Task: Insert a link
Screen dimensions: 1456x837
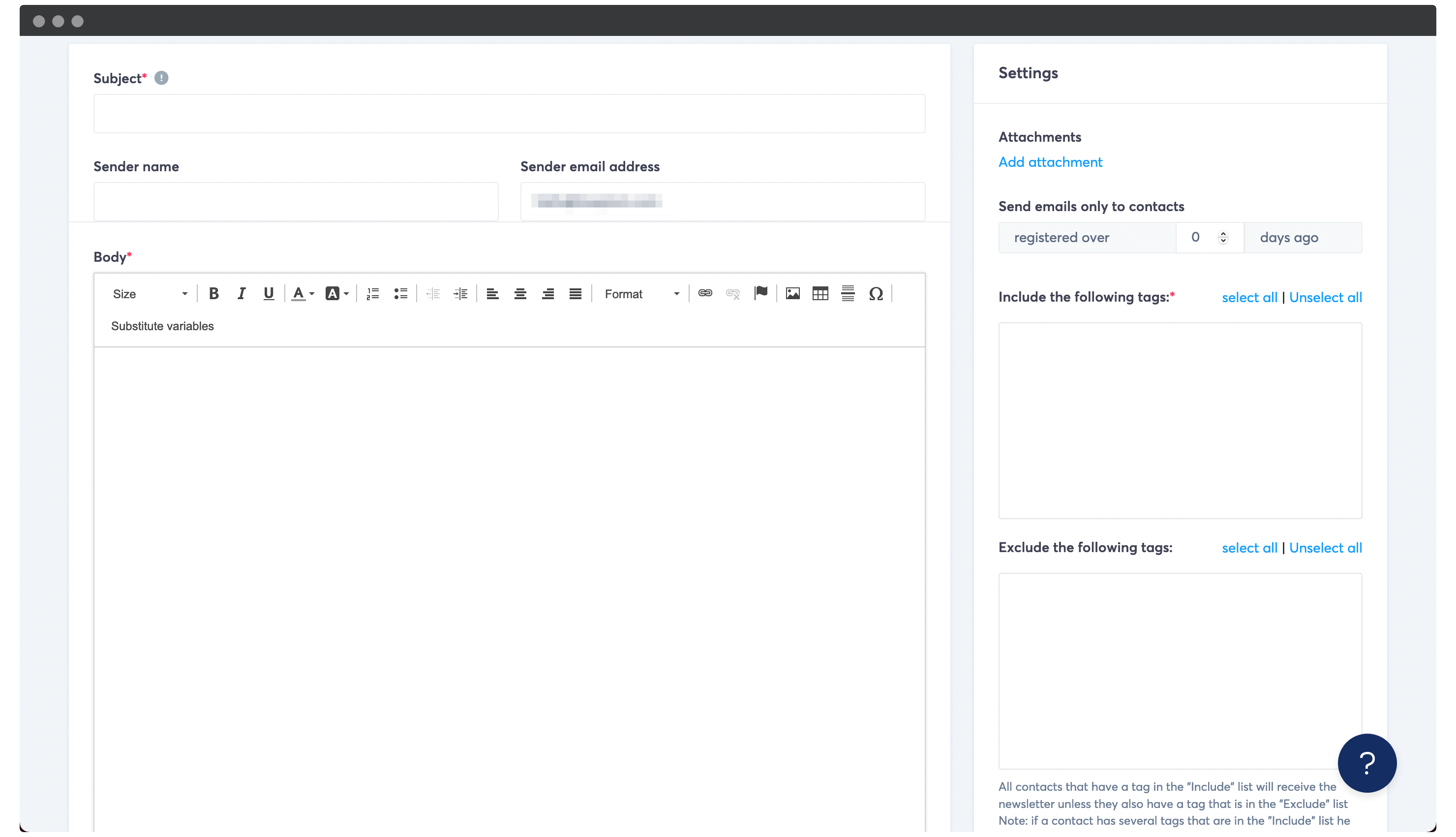Action: 705,294
